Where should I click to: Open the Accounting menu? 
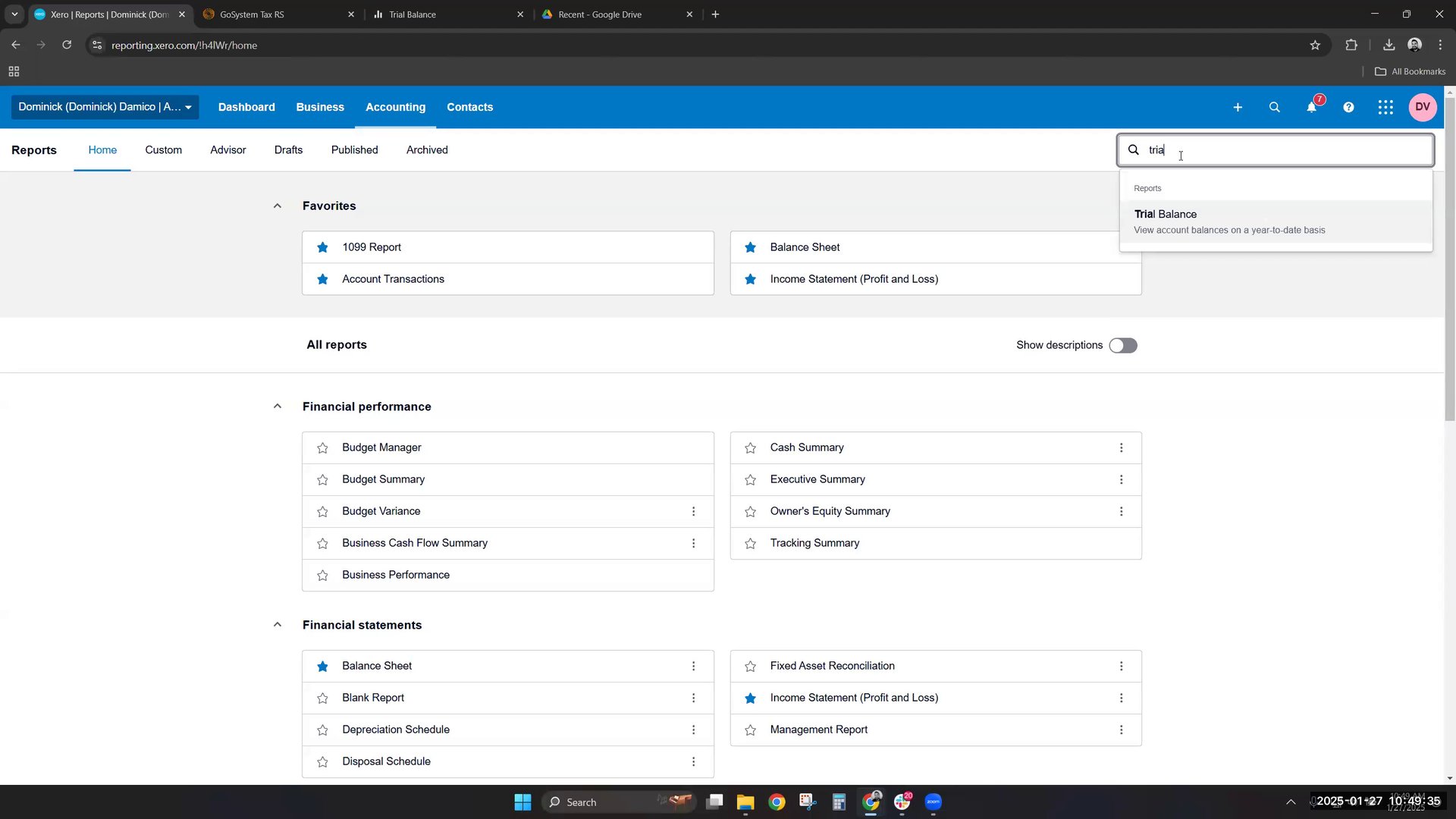tap(395, 107)
